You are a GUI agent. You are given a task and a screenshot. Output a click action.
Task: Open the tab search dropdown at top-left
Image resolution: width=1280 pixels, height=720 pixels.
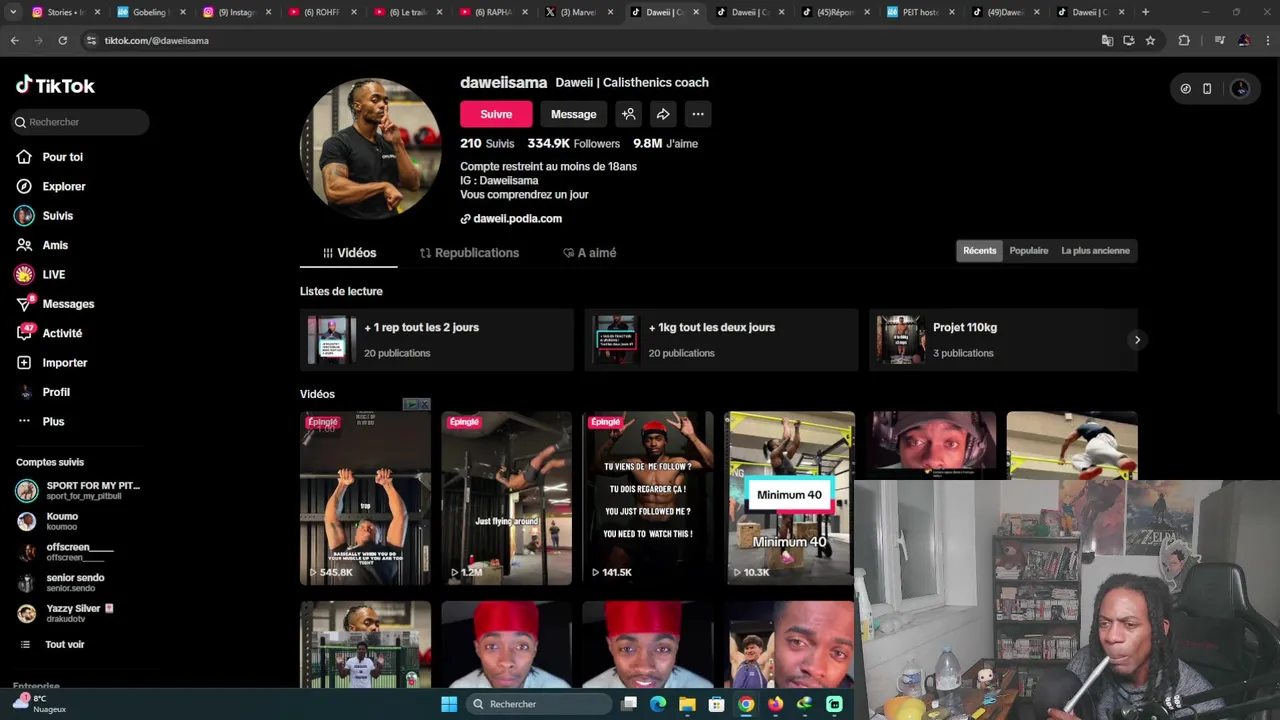click(11, 12)
